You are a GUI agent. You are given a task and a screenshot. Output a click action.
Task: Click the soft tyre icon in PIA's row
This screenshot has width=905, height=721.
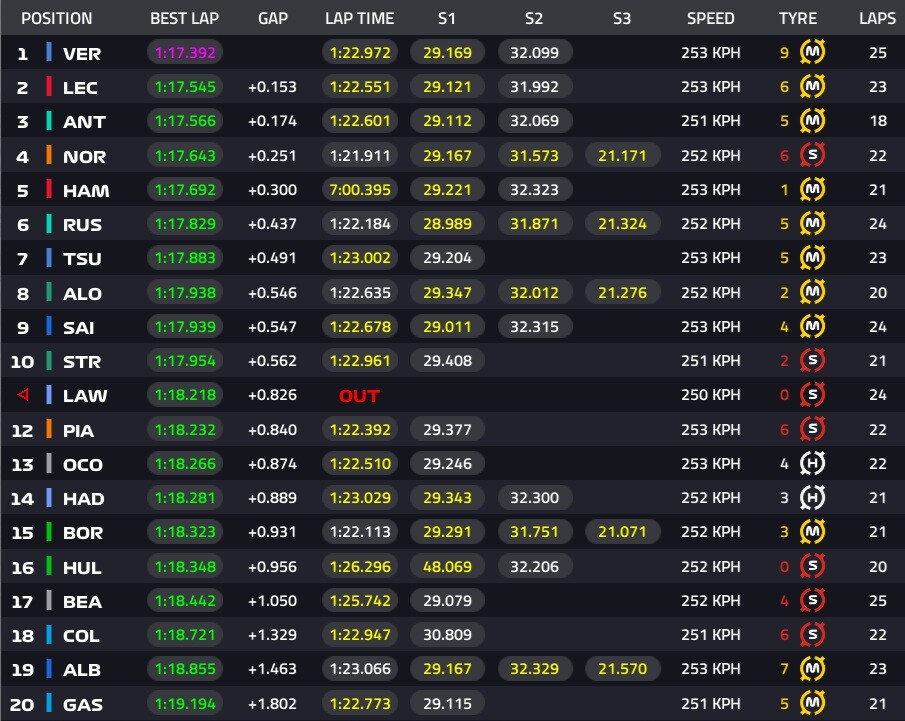point(812,429)
